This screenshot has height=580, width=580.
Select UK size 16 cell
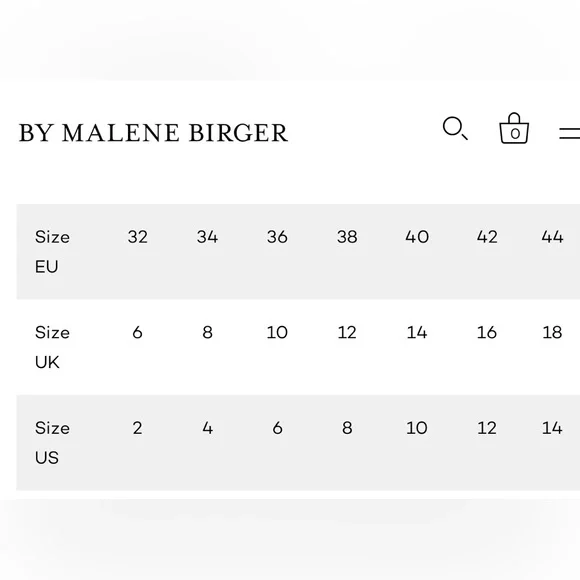pos(487,332)
